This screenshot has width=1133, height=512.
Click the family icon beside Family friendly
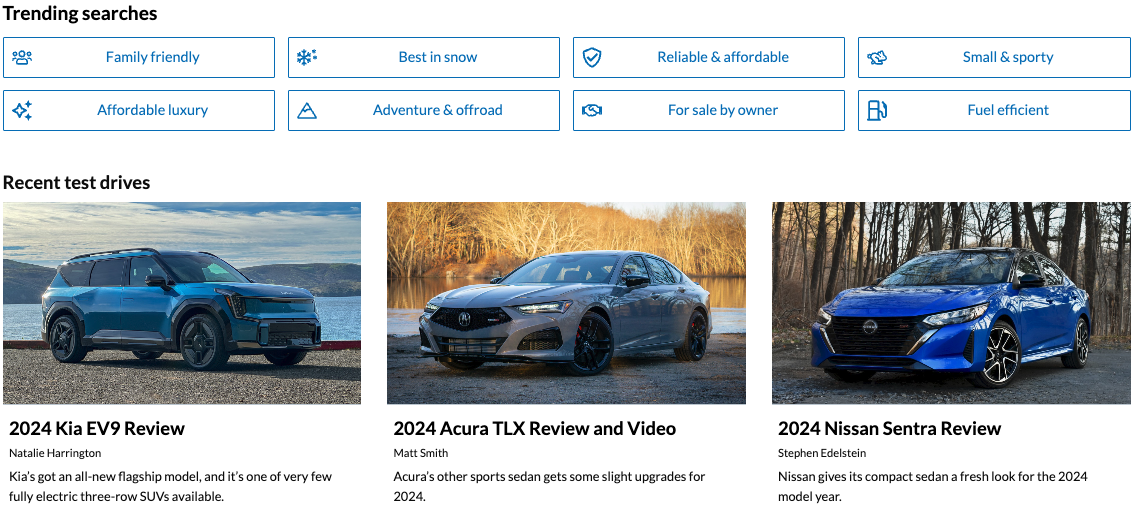pos(22,57)
